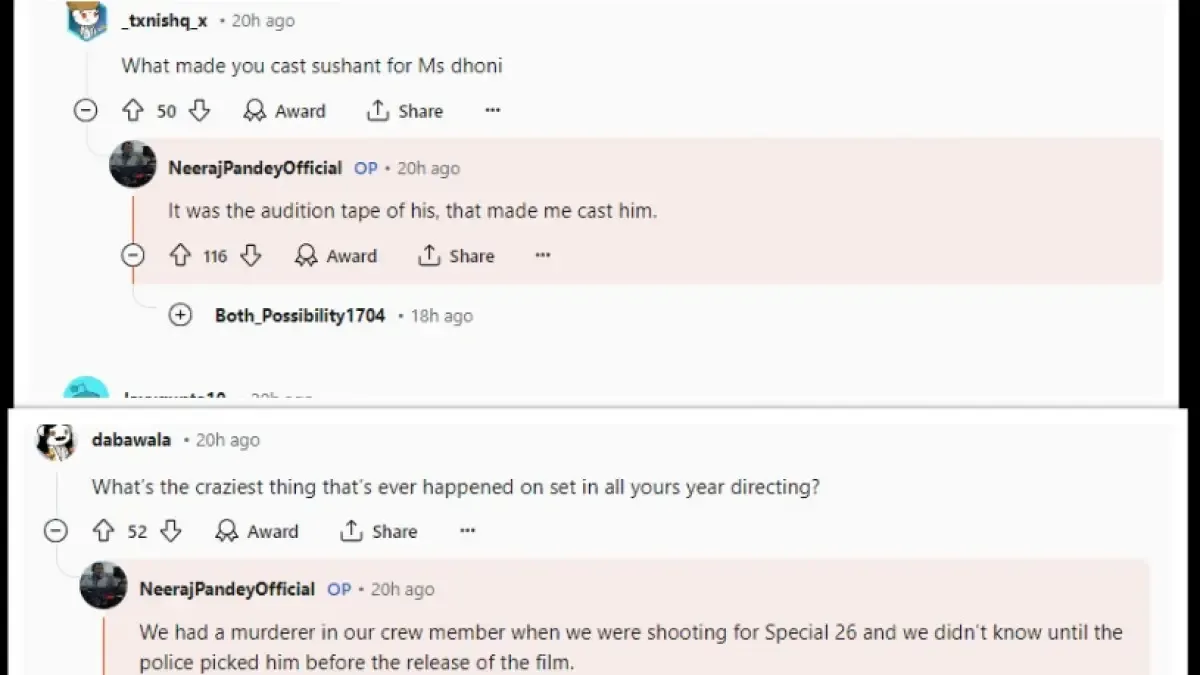Share dabawala's question about directing
This screenshot has height=675, width=1200.
point(378,531)
